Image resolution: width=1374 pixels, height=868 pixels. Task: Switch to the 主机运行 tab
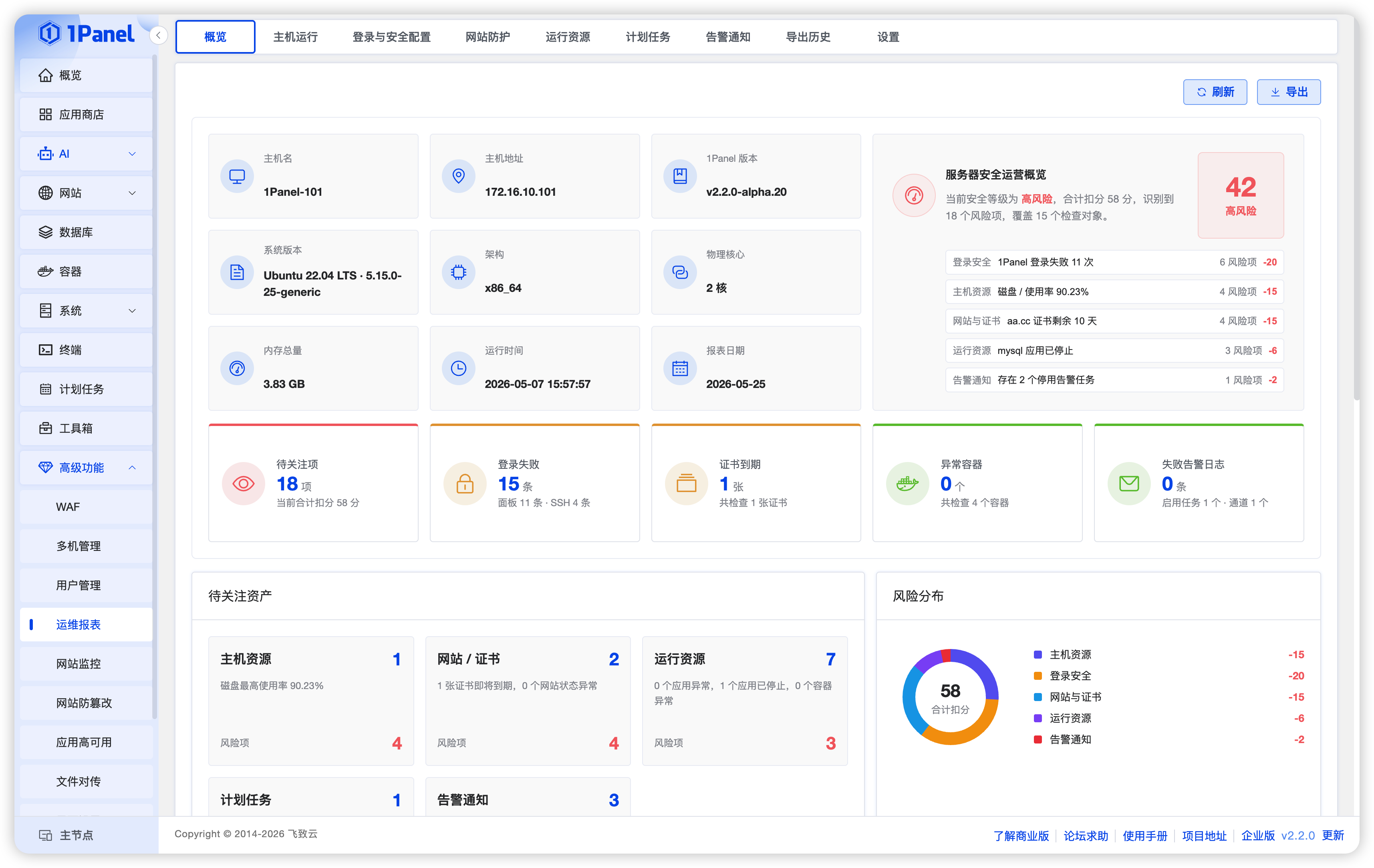(x=296, y=37)
